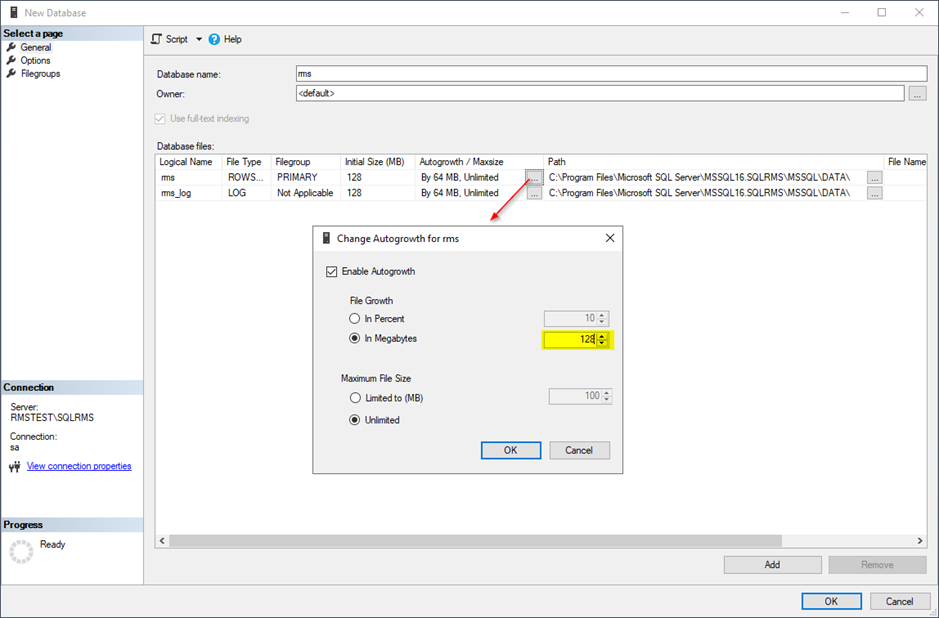
Task: Click the connection properties icon
Action: [x=15, y=466]
